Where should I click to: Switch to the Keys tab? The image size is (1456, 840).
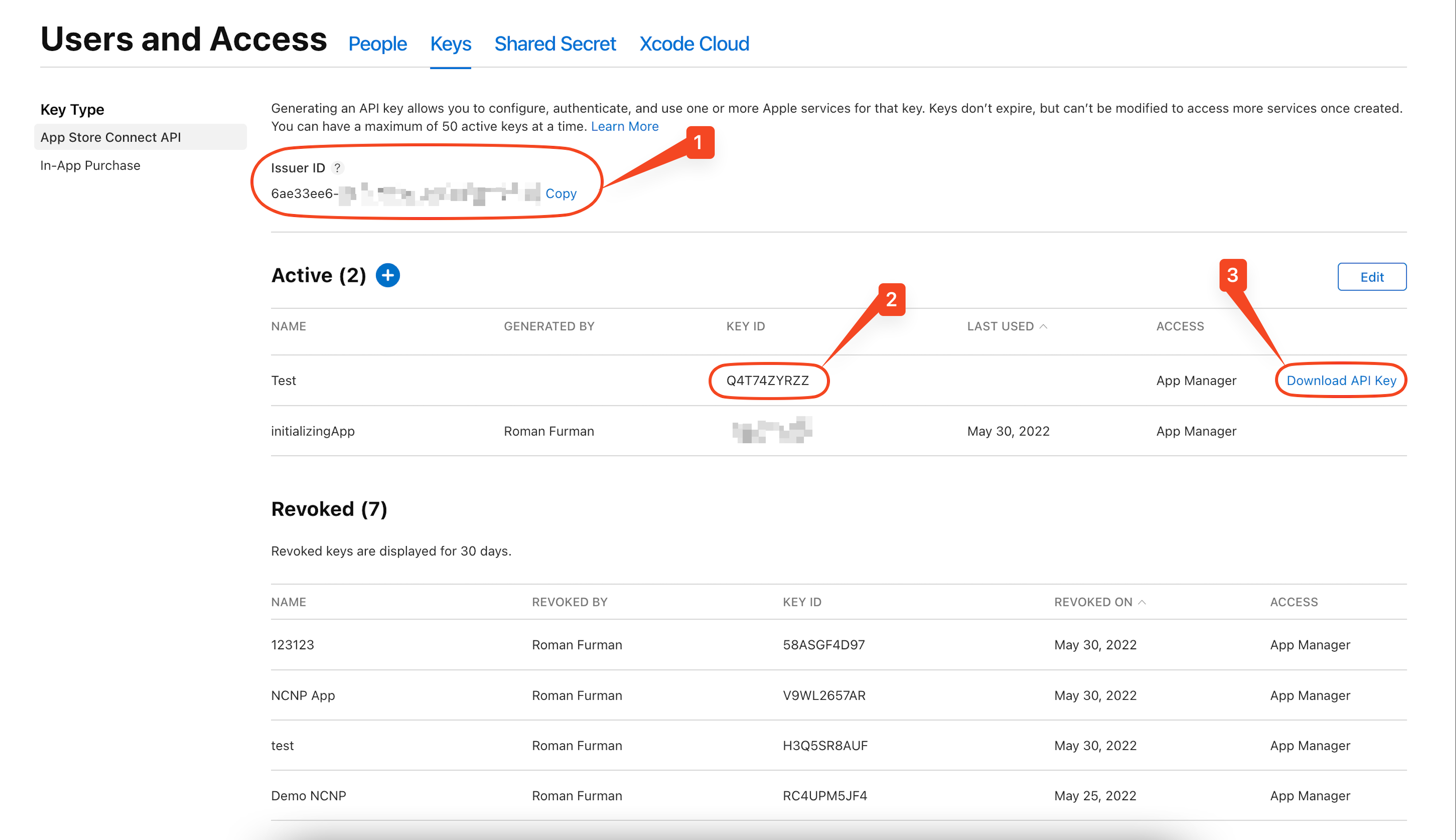(450, 44)
